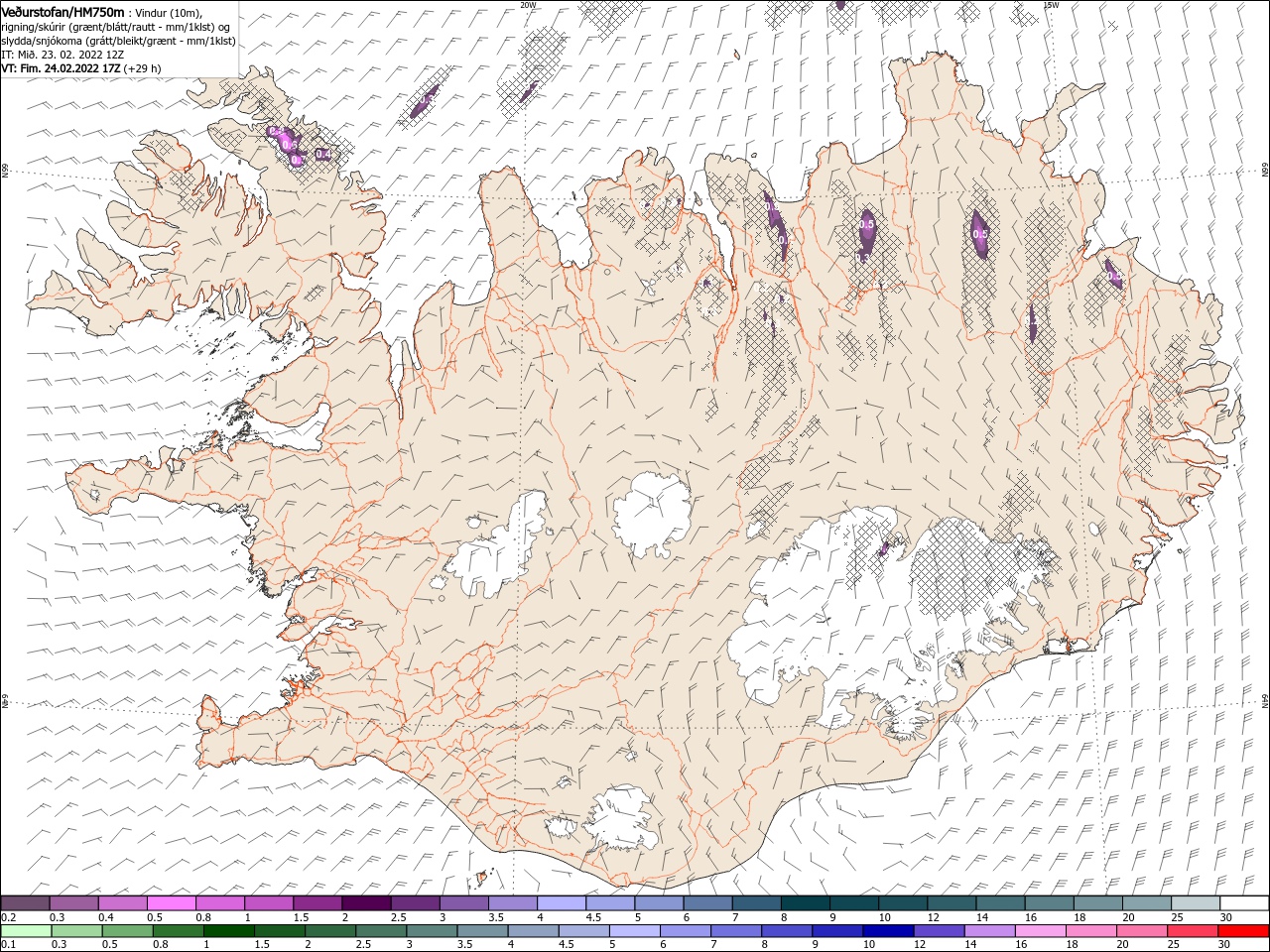Click the 'Vindur (10m)' text in the header
Image resolution: width=1270 pixels, height=952 pixels.
[168, 12]
